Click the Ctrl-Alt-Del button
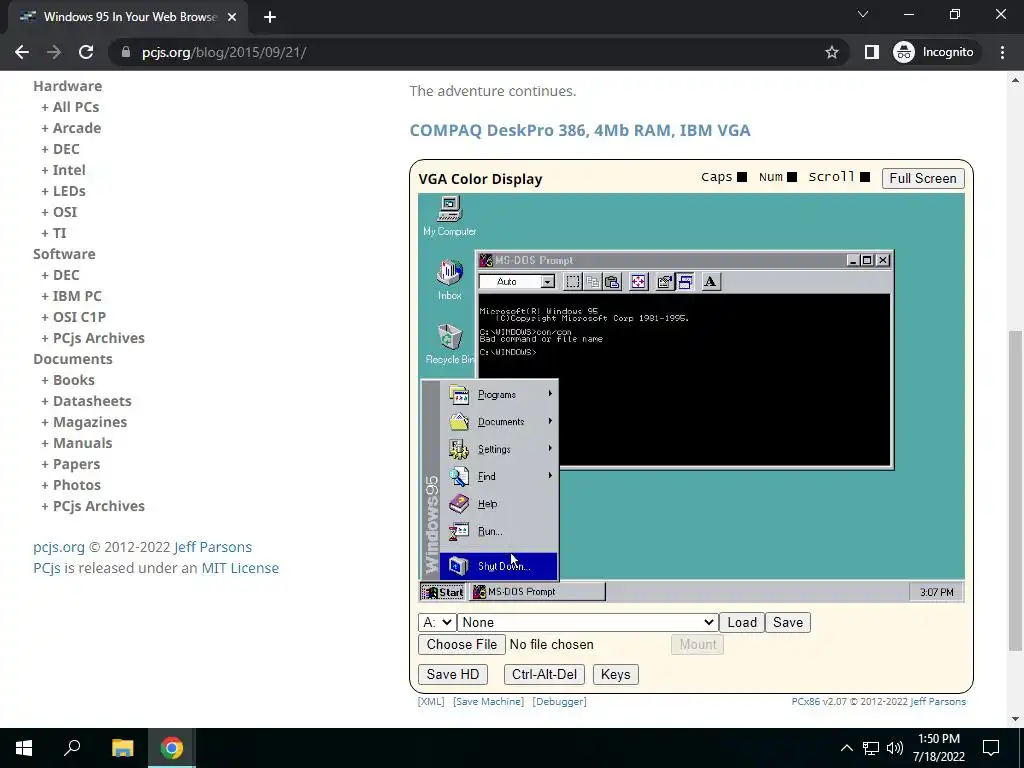1024x768 pixels. pos(544,675)
